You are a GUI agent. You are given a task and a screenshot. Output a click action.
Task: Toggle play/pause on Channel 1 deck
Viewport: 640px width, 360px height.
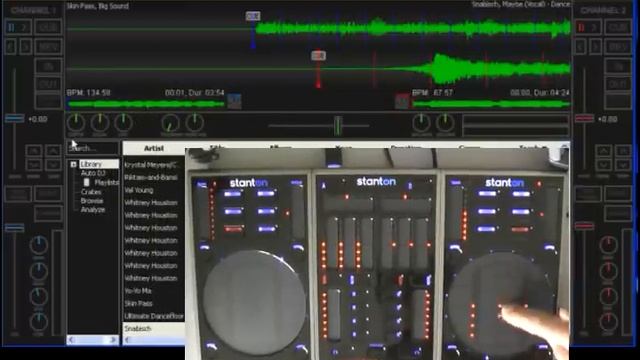[x=18, y=27]
